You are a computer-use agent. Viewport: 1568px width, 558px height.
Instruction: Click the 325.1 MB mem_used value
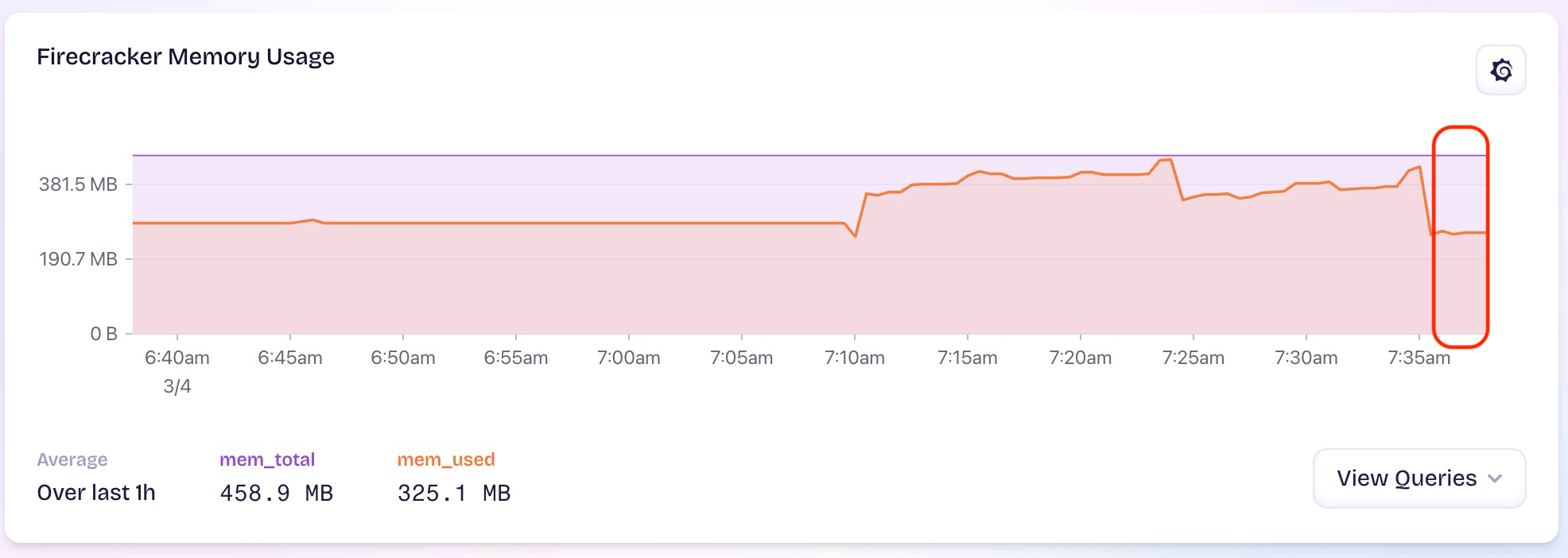coord(454,494)
